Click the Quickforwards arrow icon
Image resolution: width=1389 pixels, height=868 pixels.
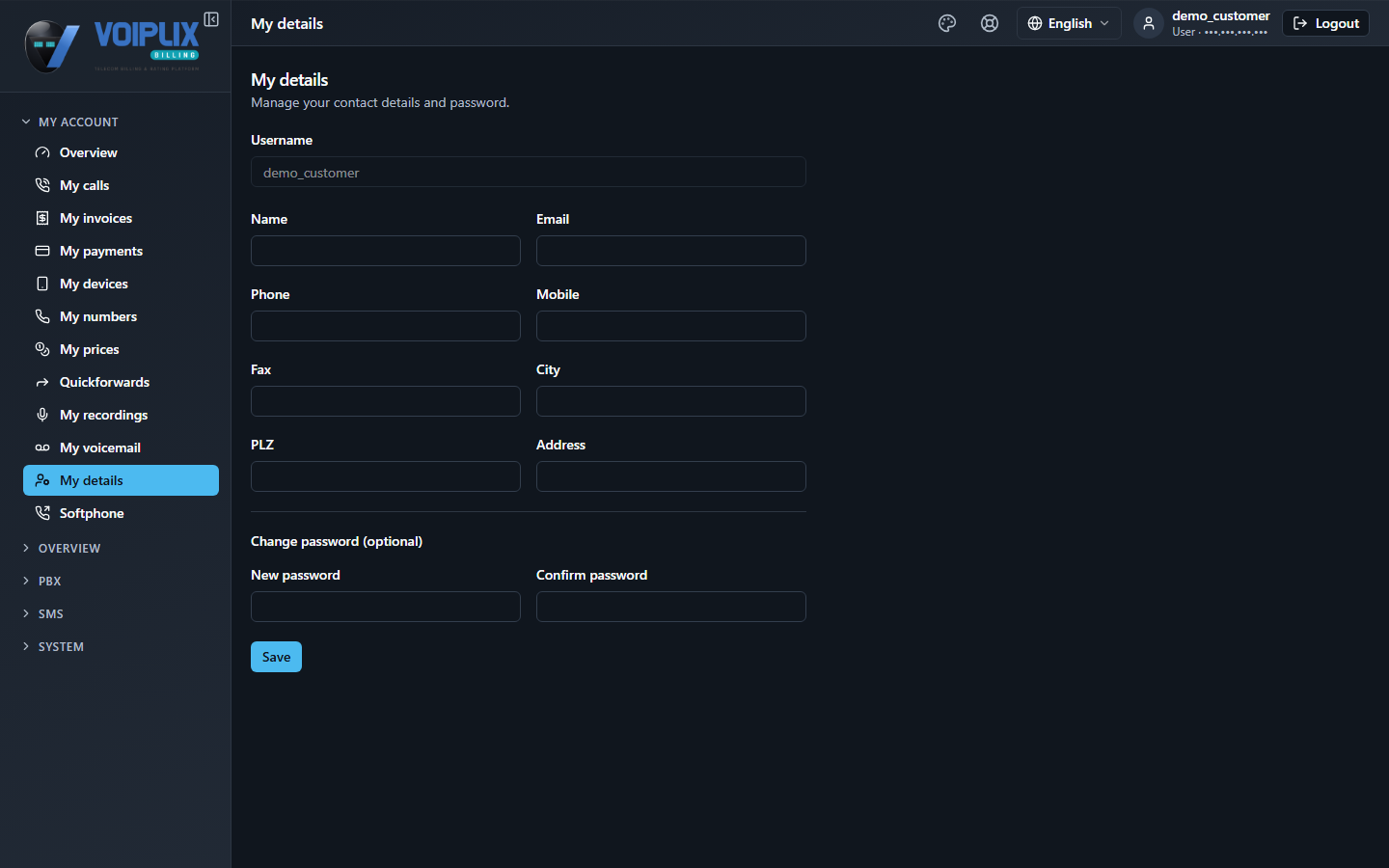pos(42,382)
